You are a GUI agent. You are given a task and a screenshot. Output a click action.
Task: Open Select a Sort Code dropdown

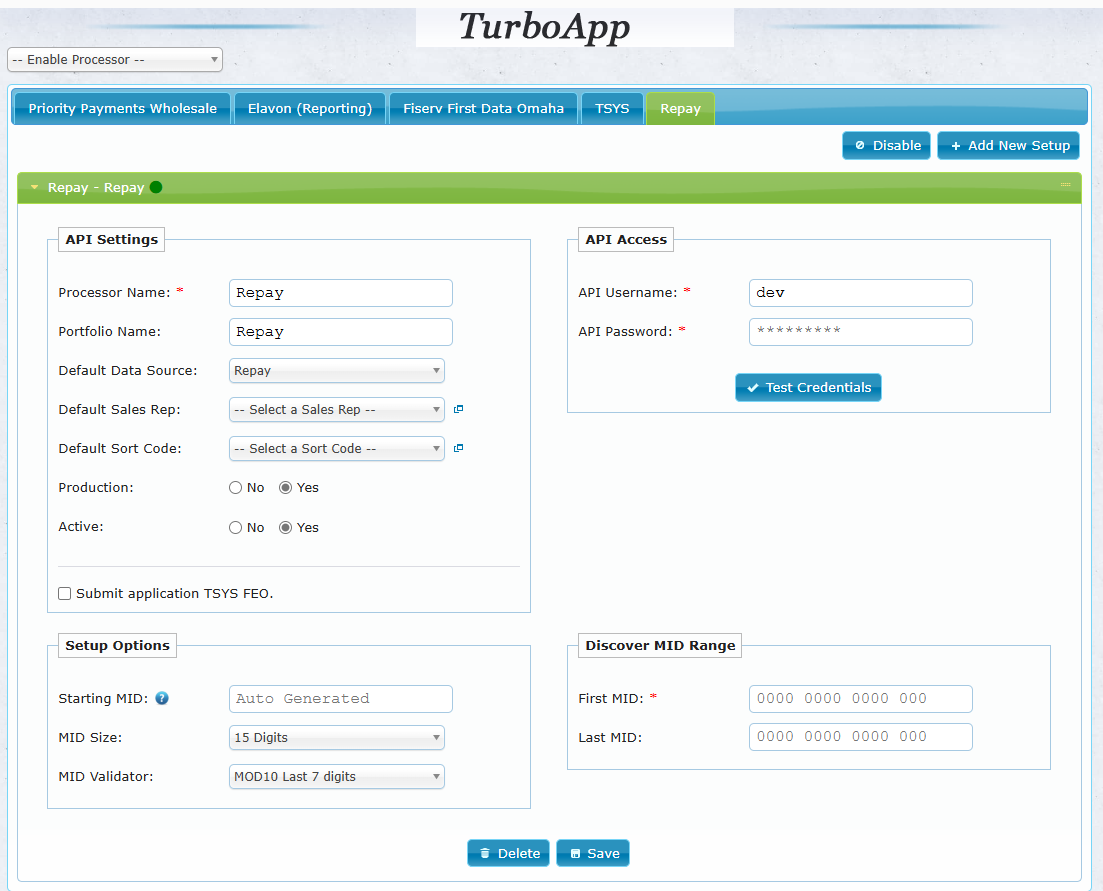tap(336, 449)
